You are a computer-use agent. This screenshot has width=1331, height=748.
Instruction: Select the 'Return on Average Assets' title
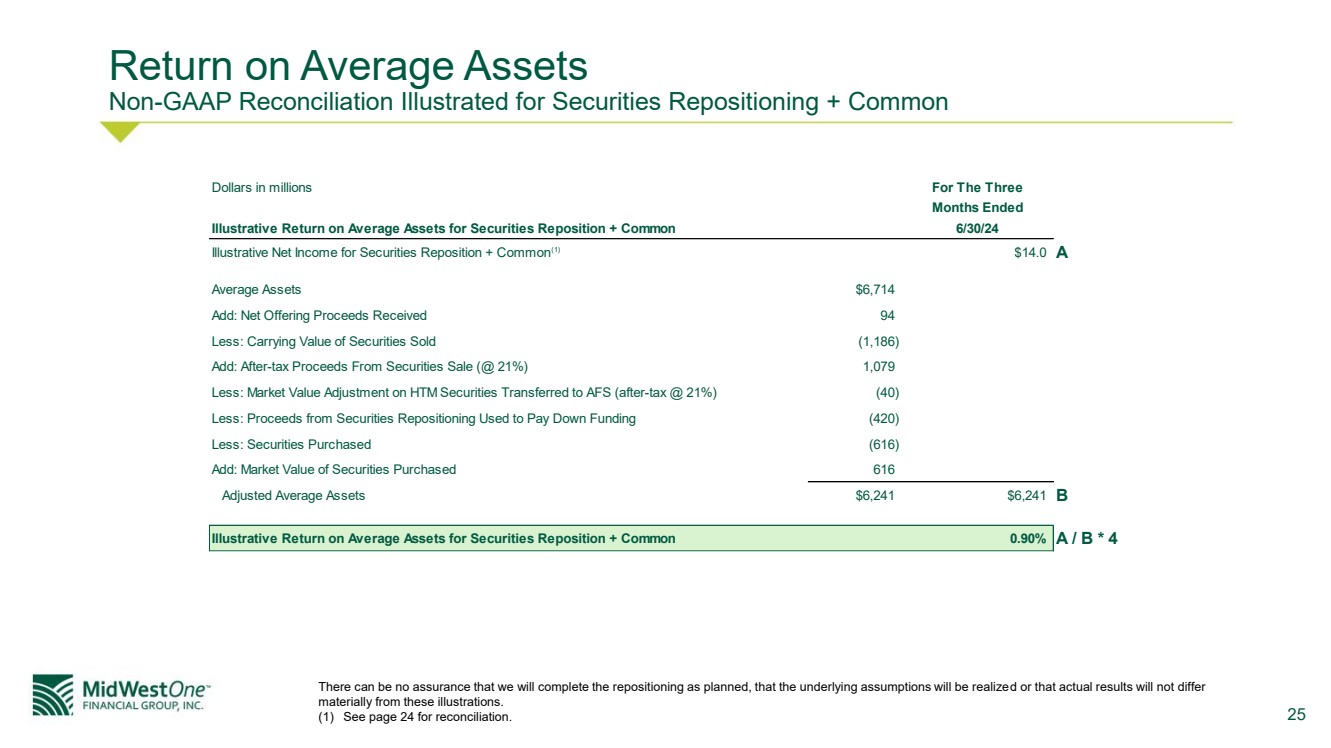click(x=348, y=66)
